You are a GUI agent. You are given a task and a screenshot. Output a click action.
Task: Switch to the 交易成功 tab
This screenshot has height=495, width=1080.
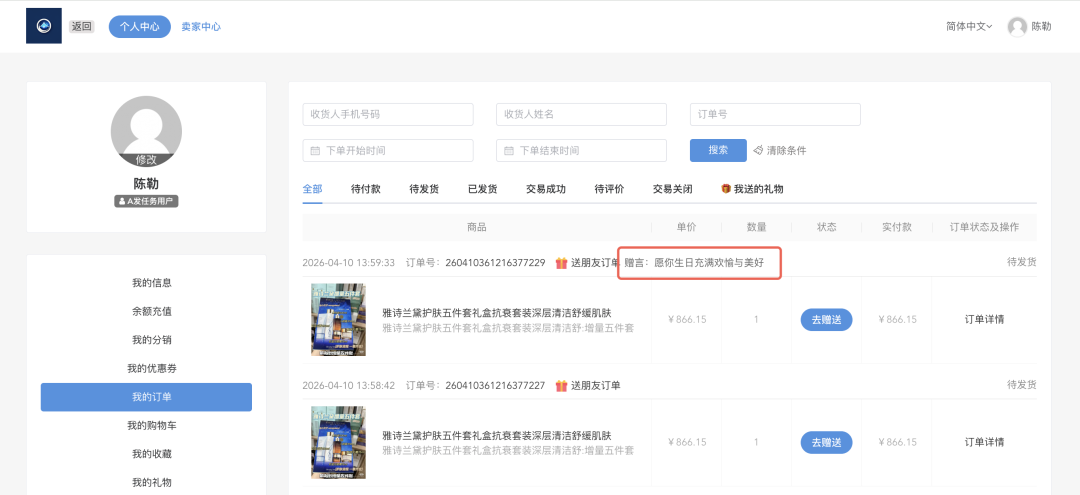pos(546,189)
